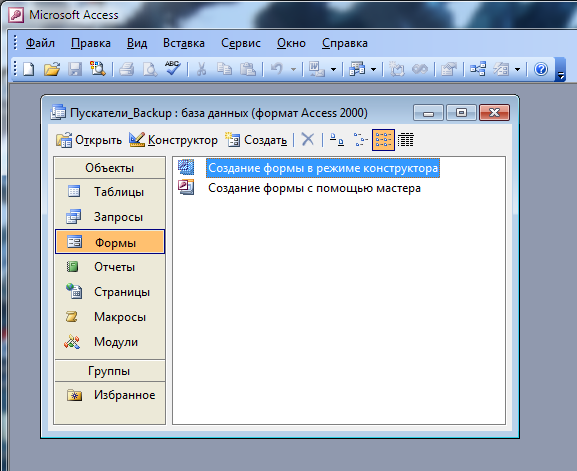This screenshot has height=471, width=577.
Task: Run the ABC spelling check icon
Action: point(172,68)
